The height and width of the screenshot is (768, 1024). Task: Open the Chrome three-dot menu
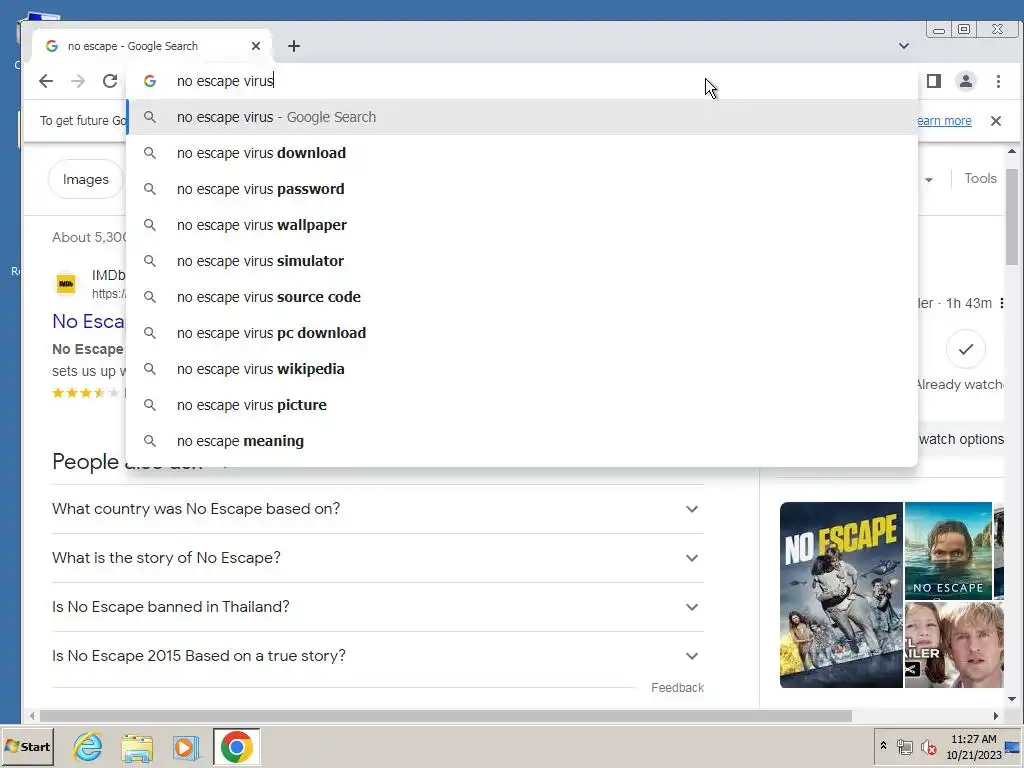click(998, 81)
